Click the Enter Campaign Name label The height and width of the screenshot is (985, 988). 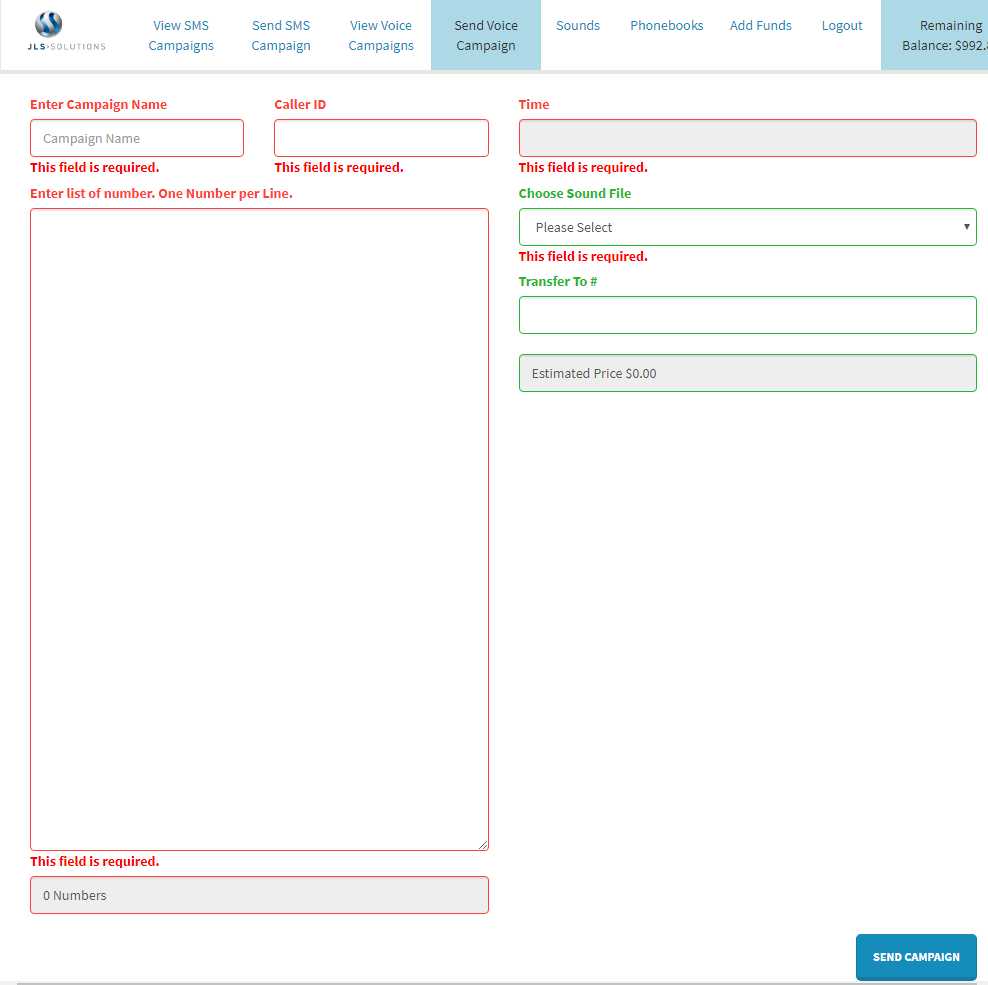(x=98, y=105)
